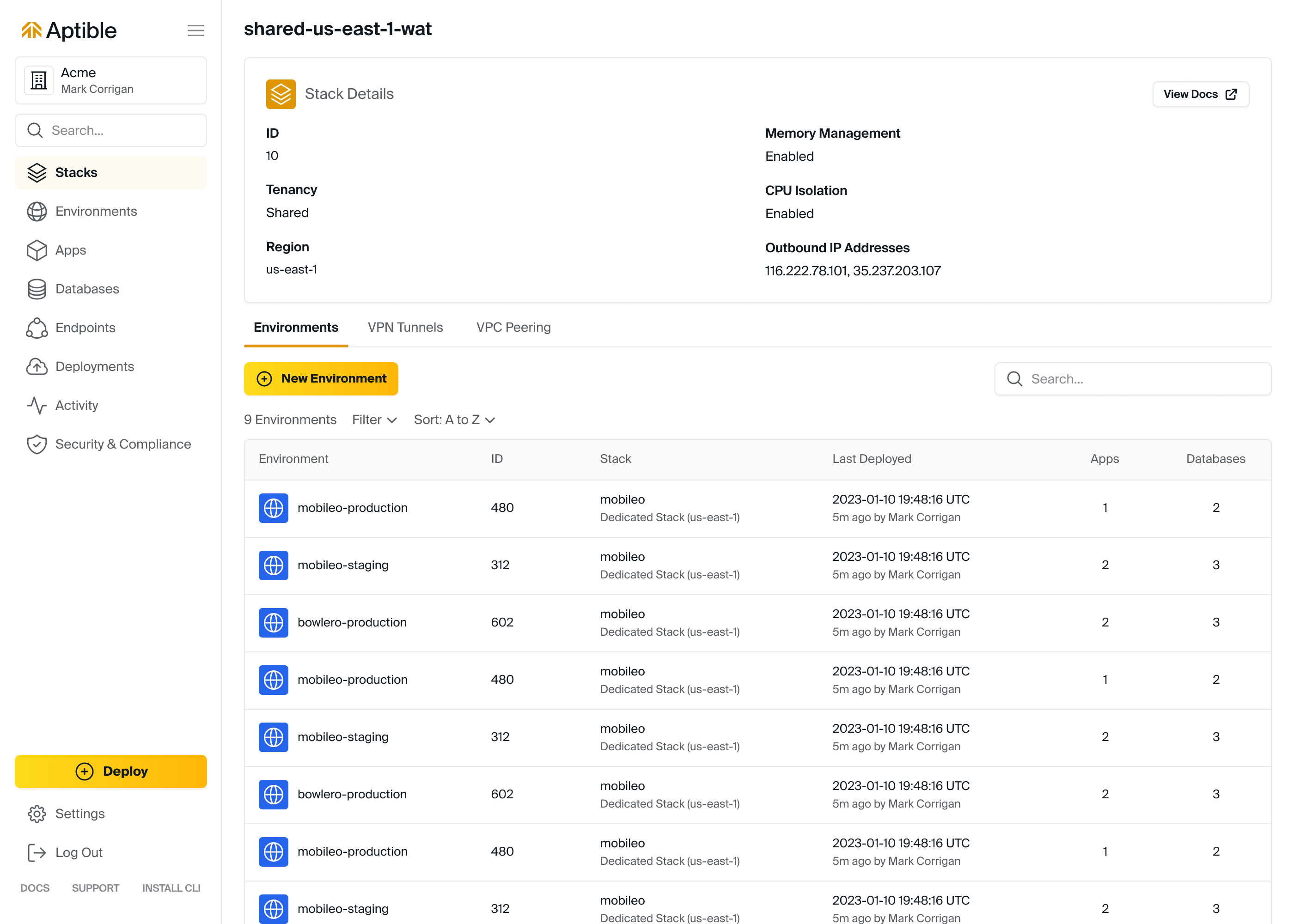Click globe icon of second bowlero-production row
1294x924 pixels.
pos(274,795)
